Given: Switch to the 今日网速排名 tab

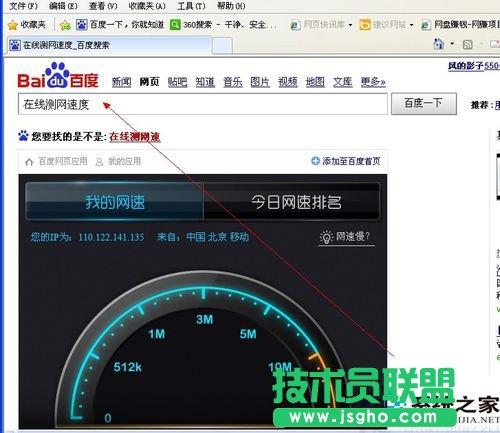Looking at the screenshot, I should [x=292, y=202].
